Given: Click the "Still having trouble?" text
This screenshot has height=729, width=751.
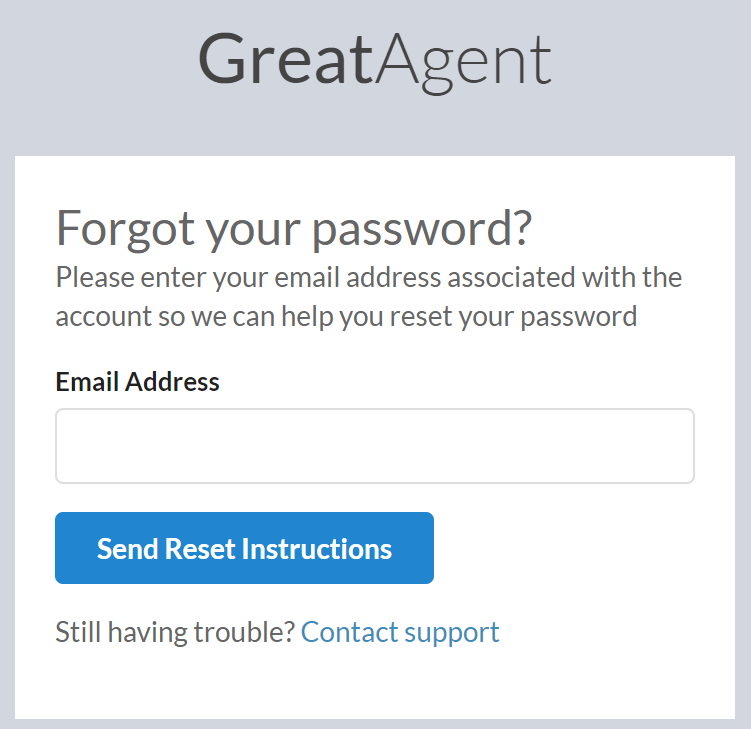Looking at the screenshot, I should coord(175,632).
